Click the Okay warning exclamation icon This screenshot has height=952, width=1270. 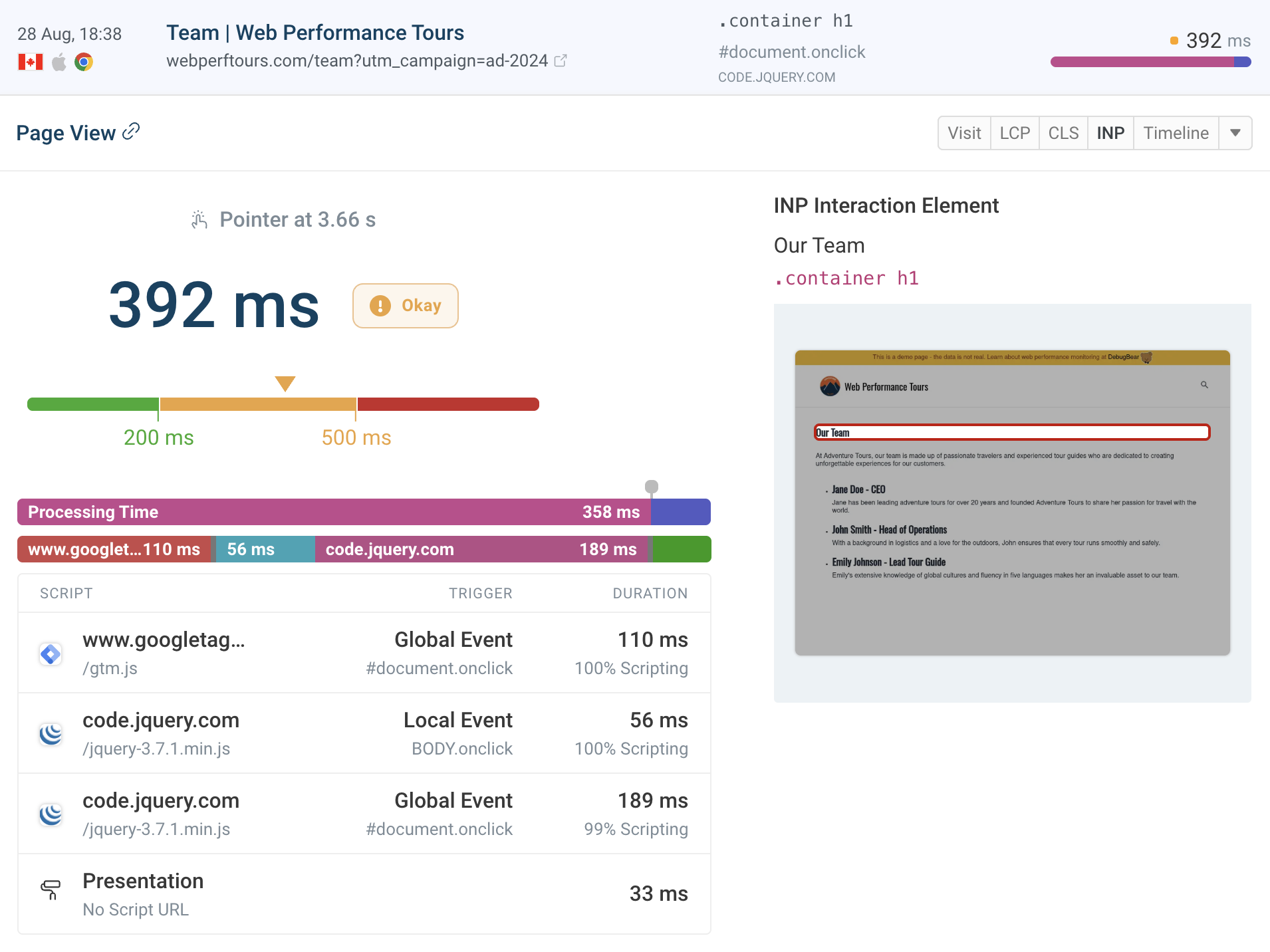point(380,306)
